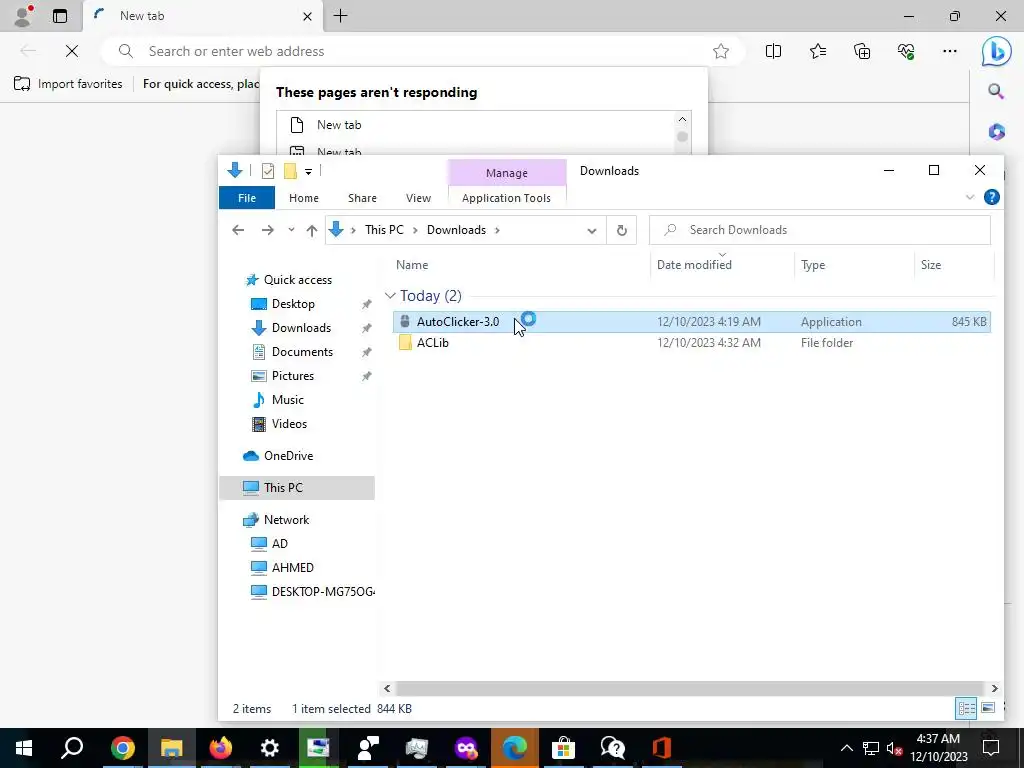Open Application Tools ribbon tab
Image resolution: width=1024 pixels, height=768 pixels.
coord(506,198)
